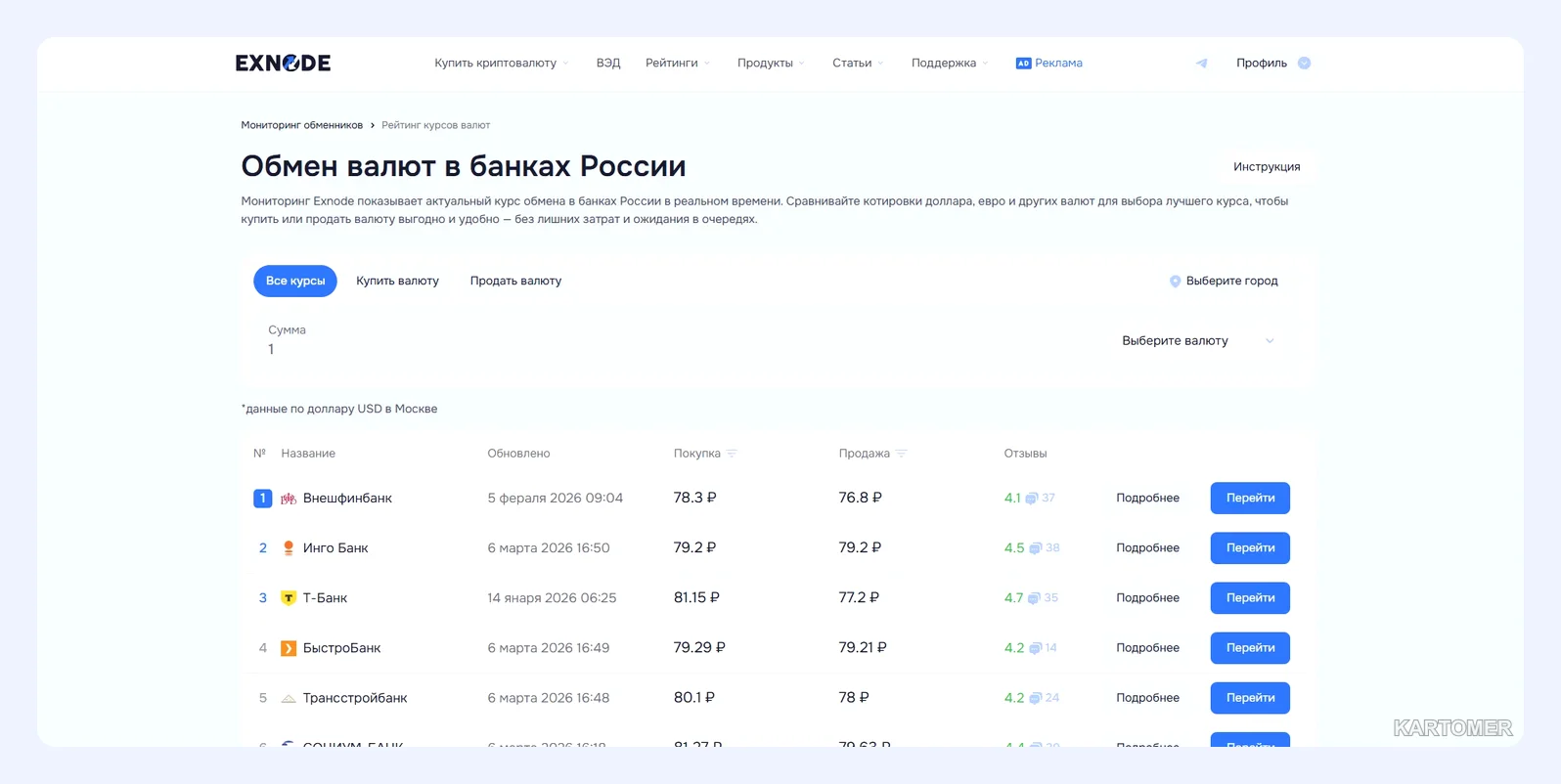Click the Инструкция button
Image resolution: width=1561 pixels, height=784 pixels.
pos(1267,167)
